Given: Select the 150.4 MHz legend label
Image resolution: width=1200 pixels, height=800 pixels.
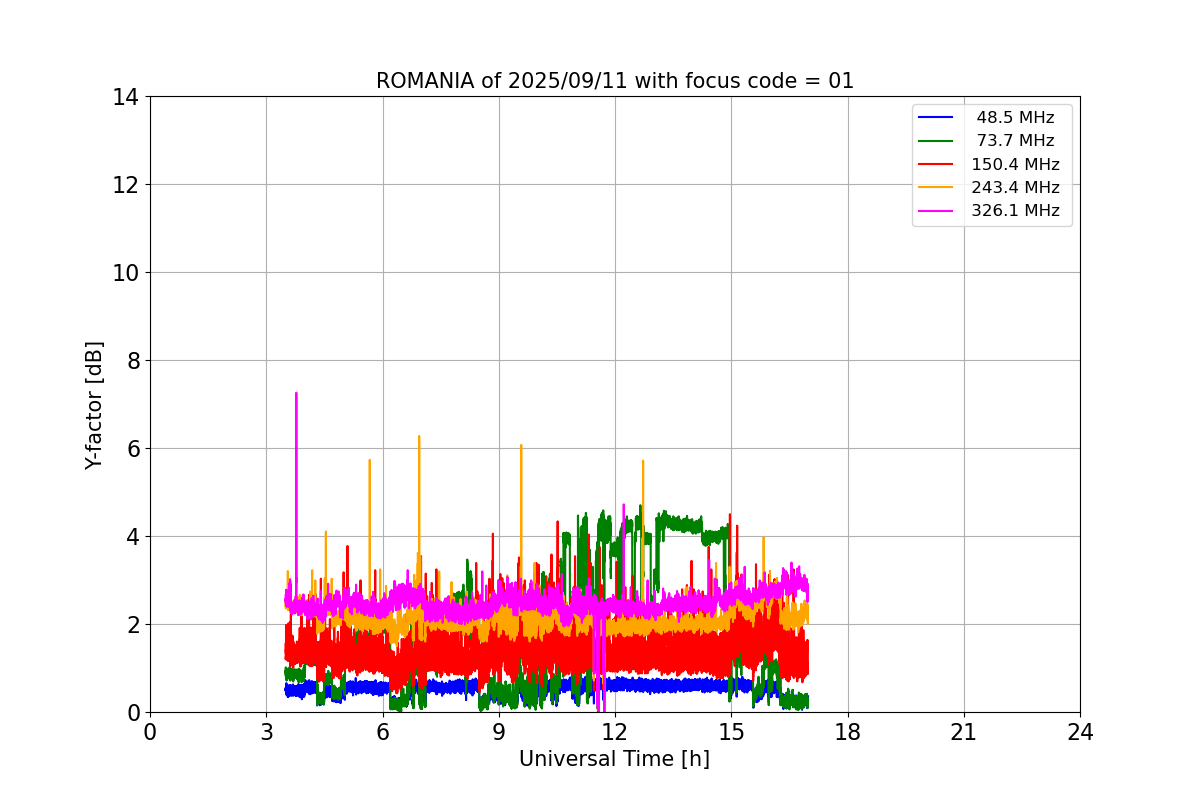Looking at the screenshot, I should point(1015,165).
